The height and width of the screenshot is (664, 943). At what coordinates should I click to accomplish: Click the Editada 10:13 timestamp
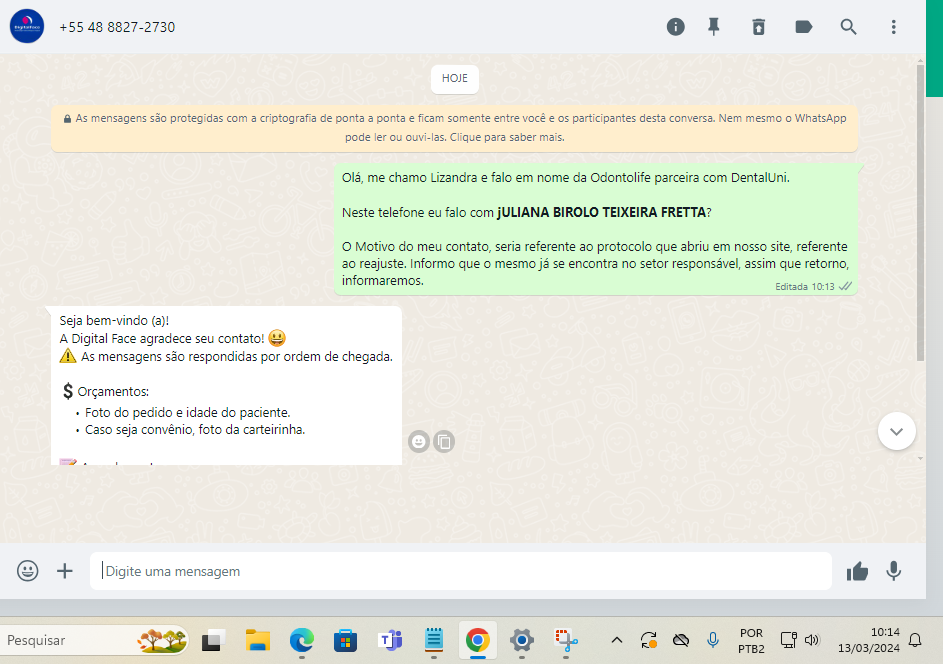point(805,287)
